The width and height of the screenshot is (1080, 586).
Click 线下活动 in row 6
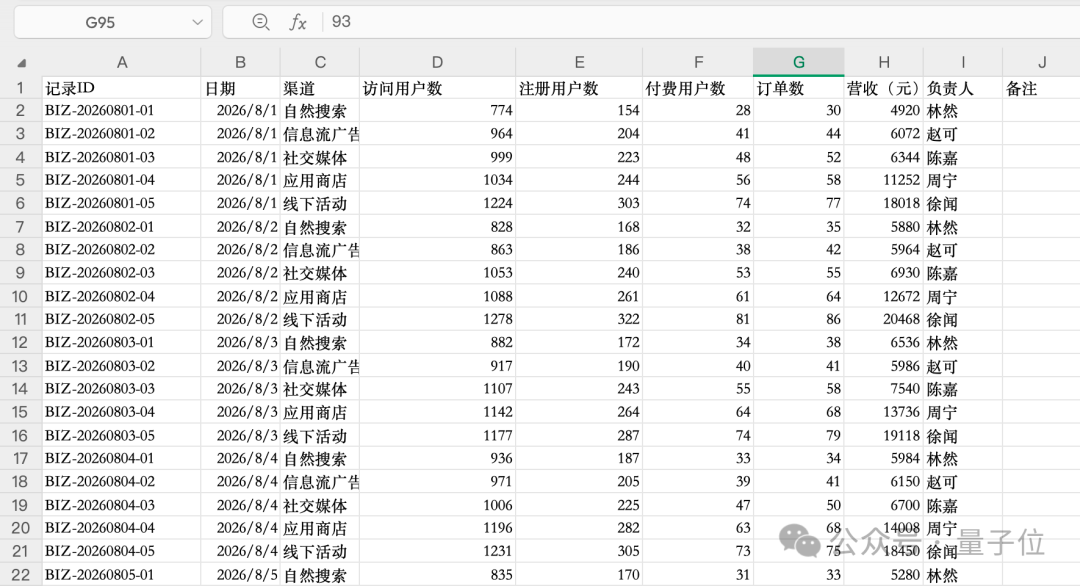point(320,203)
